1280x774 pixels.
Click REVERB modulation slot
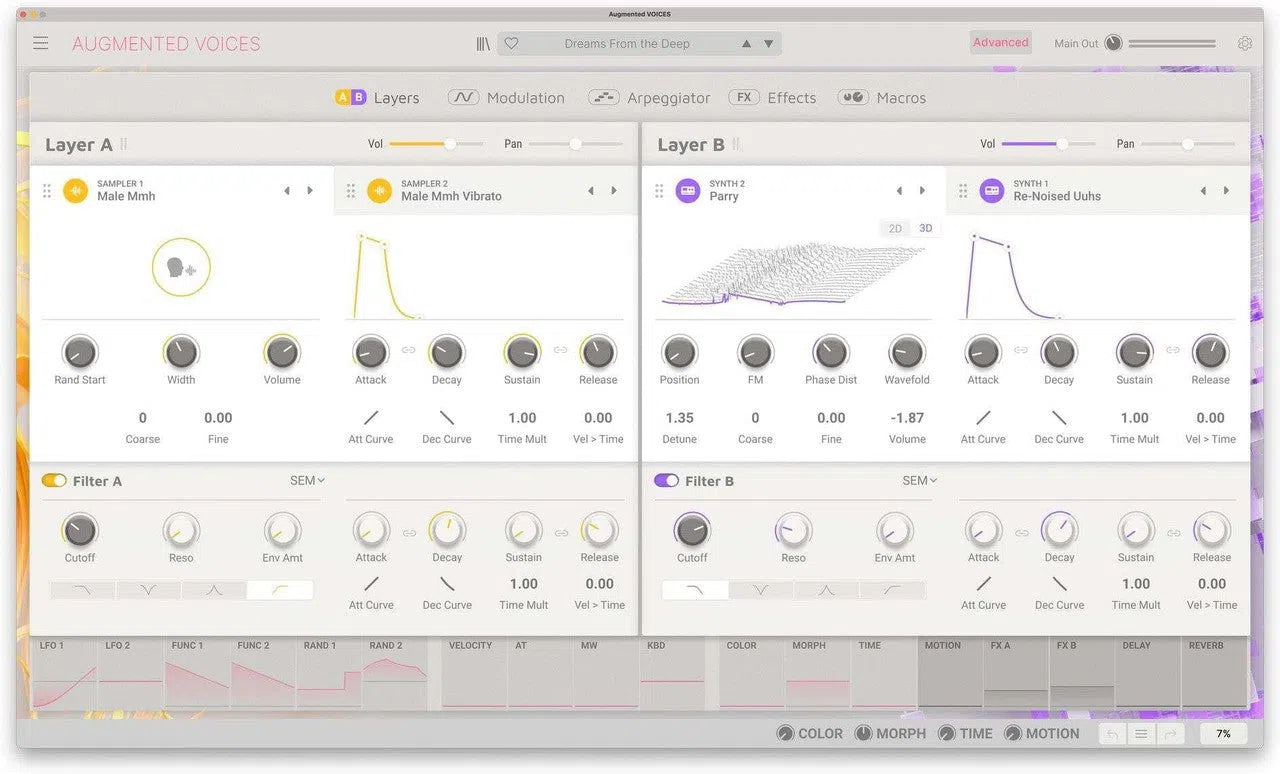[1213, 674]
